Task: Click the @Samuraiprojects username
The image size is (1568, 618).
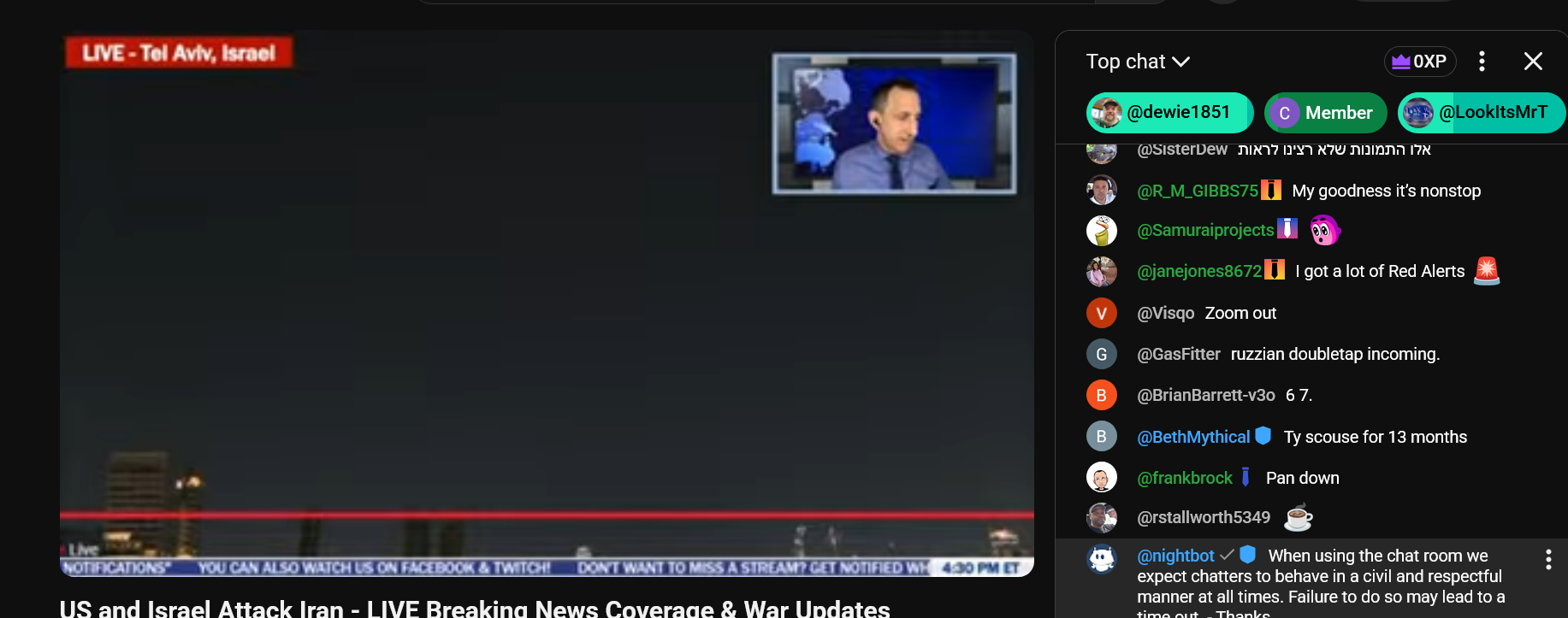Action: (1205, 230)
